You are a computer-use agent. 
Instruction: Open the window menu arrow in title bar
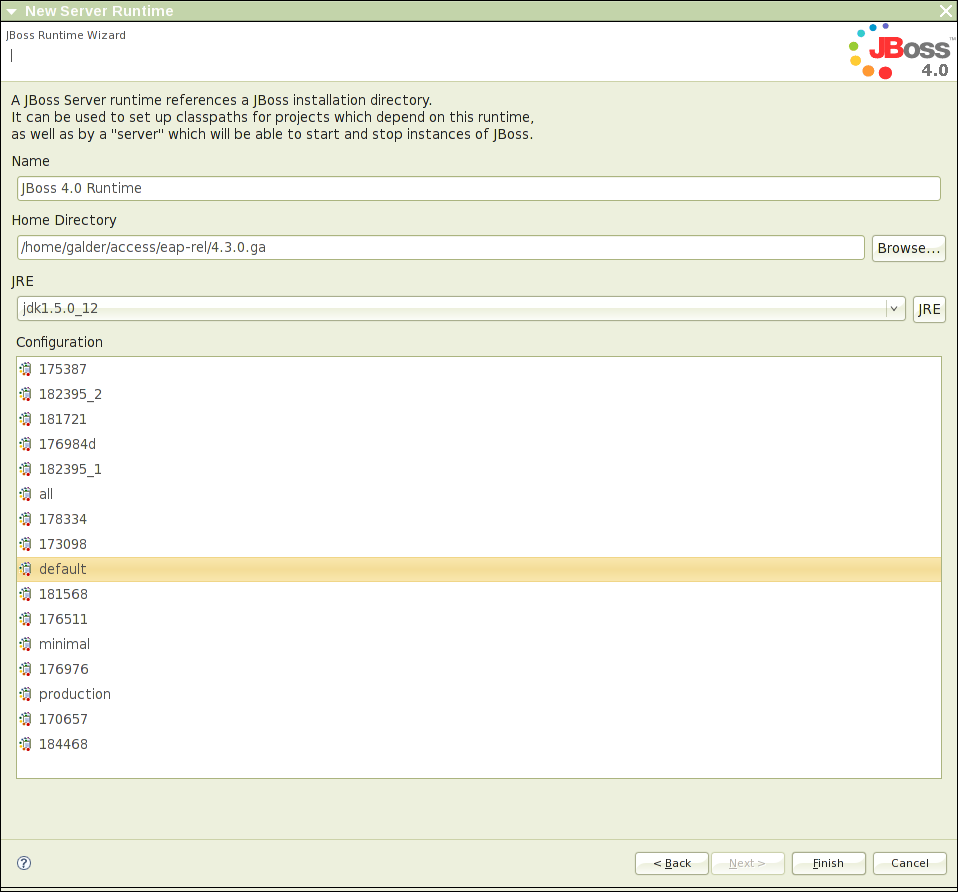coord(12,11)
